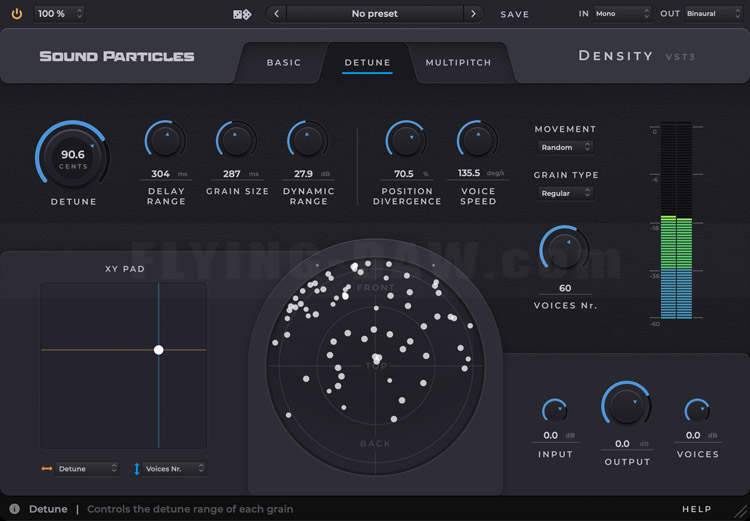Click the Dynamic Range knob
This screenshot has height=521, width=750.
[x=308, y=140]
